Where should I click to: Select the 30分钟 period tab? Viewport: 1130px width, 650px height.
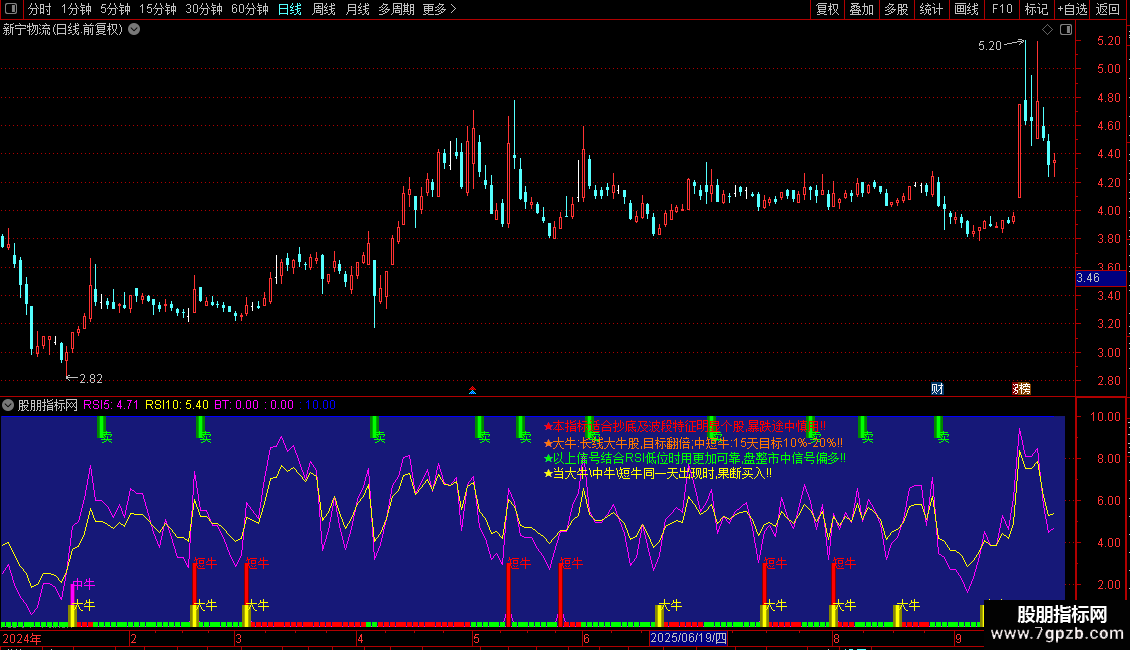204,9
